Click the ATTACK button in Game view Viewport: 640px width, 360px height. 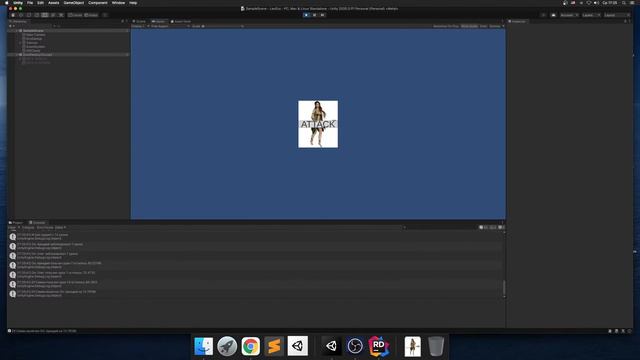point(318,124)
